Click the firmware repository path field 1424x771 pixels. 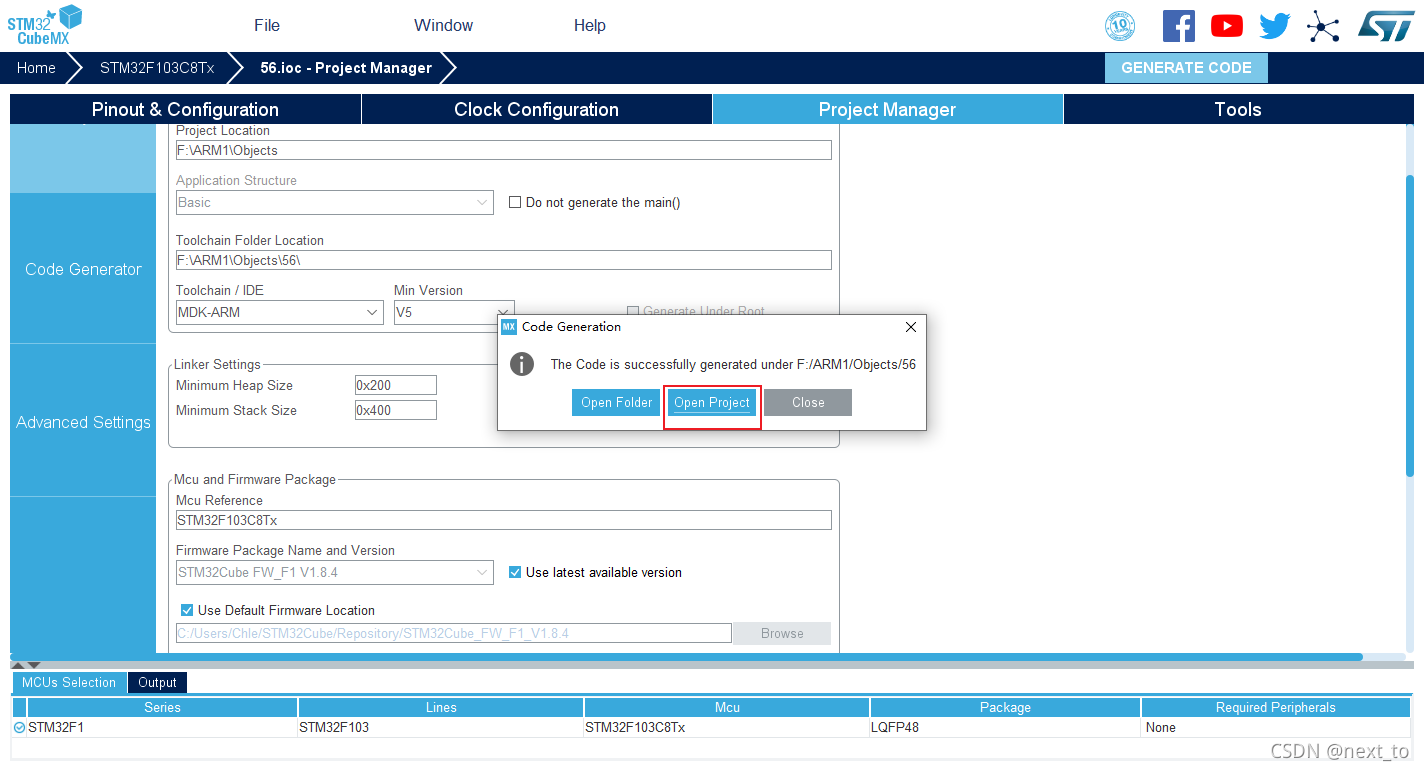(x=453, y=633)
